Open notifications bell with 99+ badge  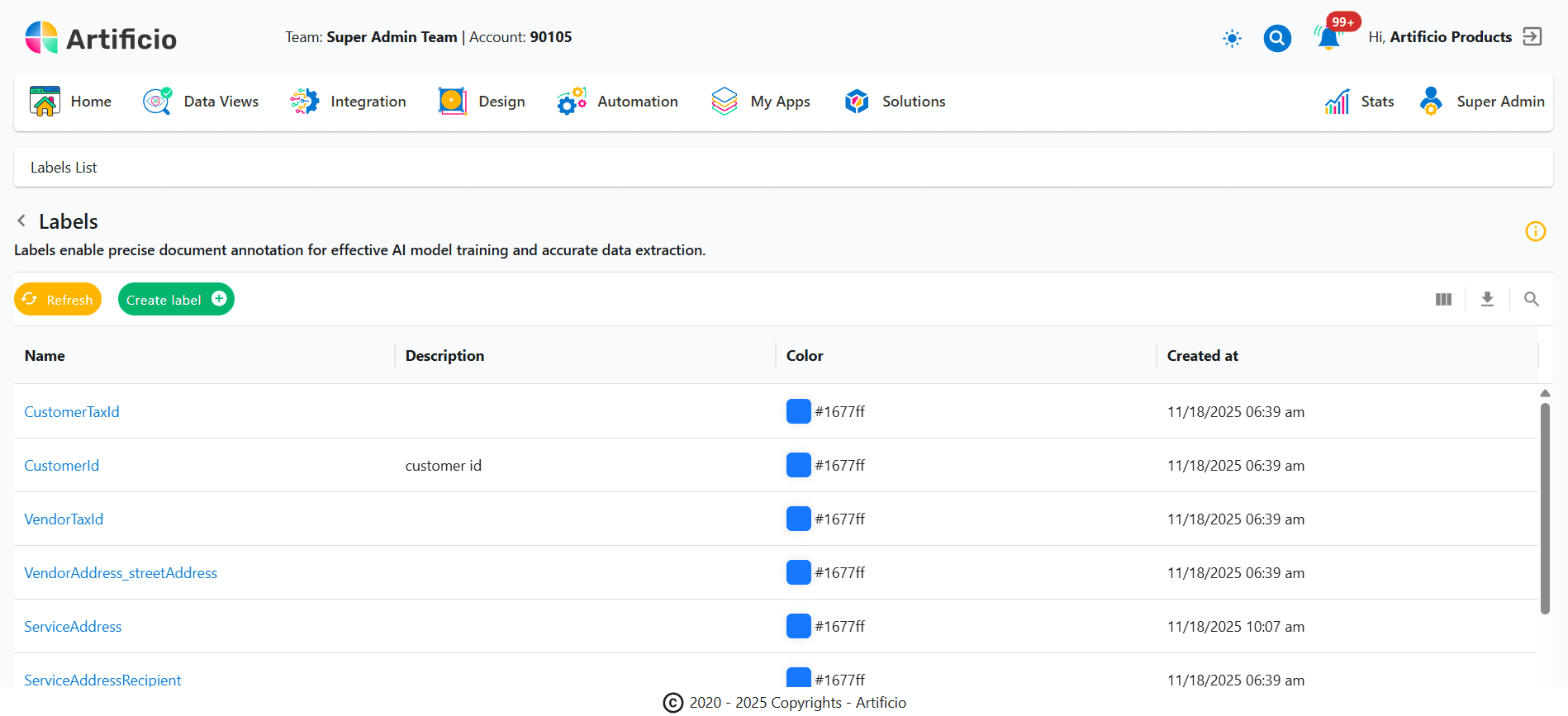tap(1328, 38)
